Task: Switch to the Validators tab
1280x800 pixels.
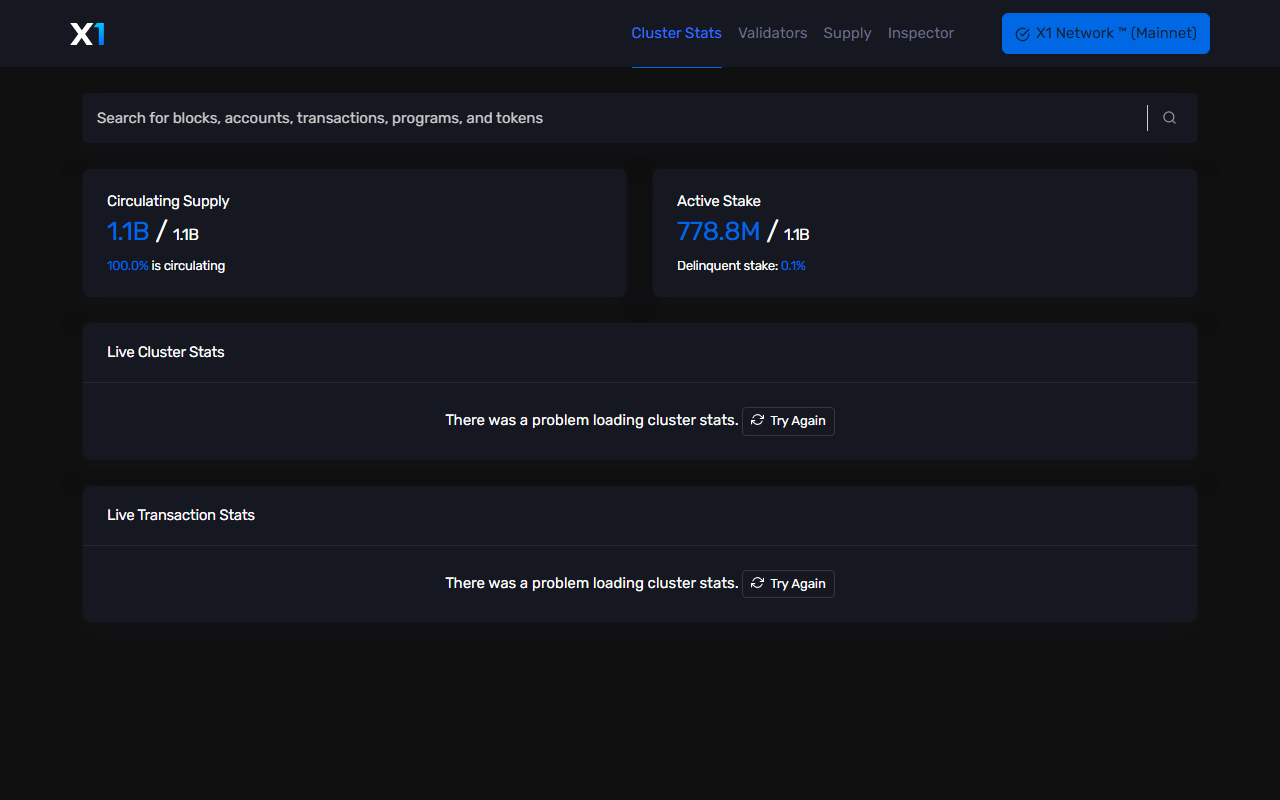Action: pos(772,33)
